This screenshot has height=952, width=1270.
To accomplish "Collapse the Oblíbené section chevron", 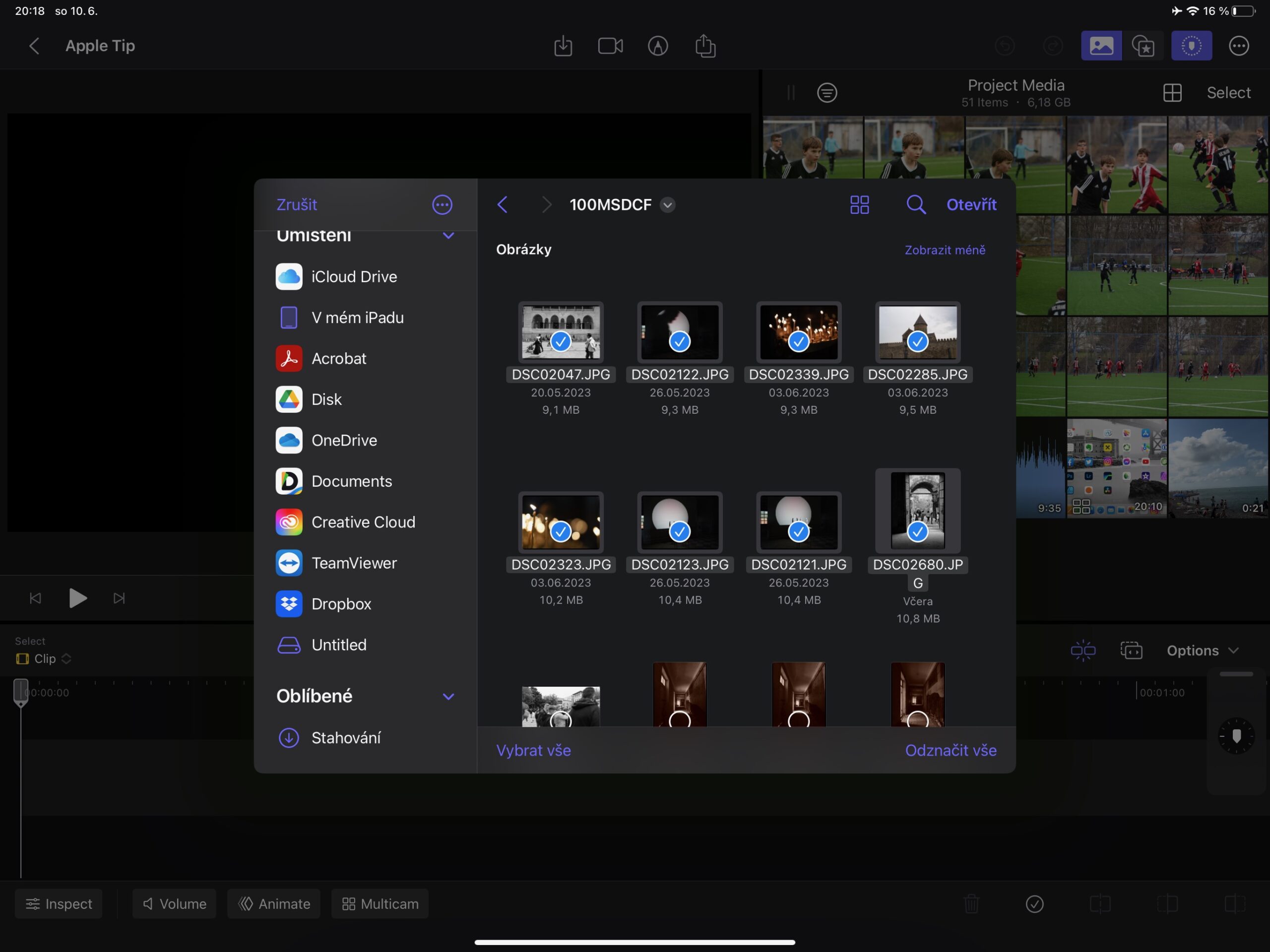I will (x=448, y=696).
